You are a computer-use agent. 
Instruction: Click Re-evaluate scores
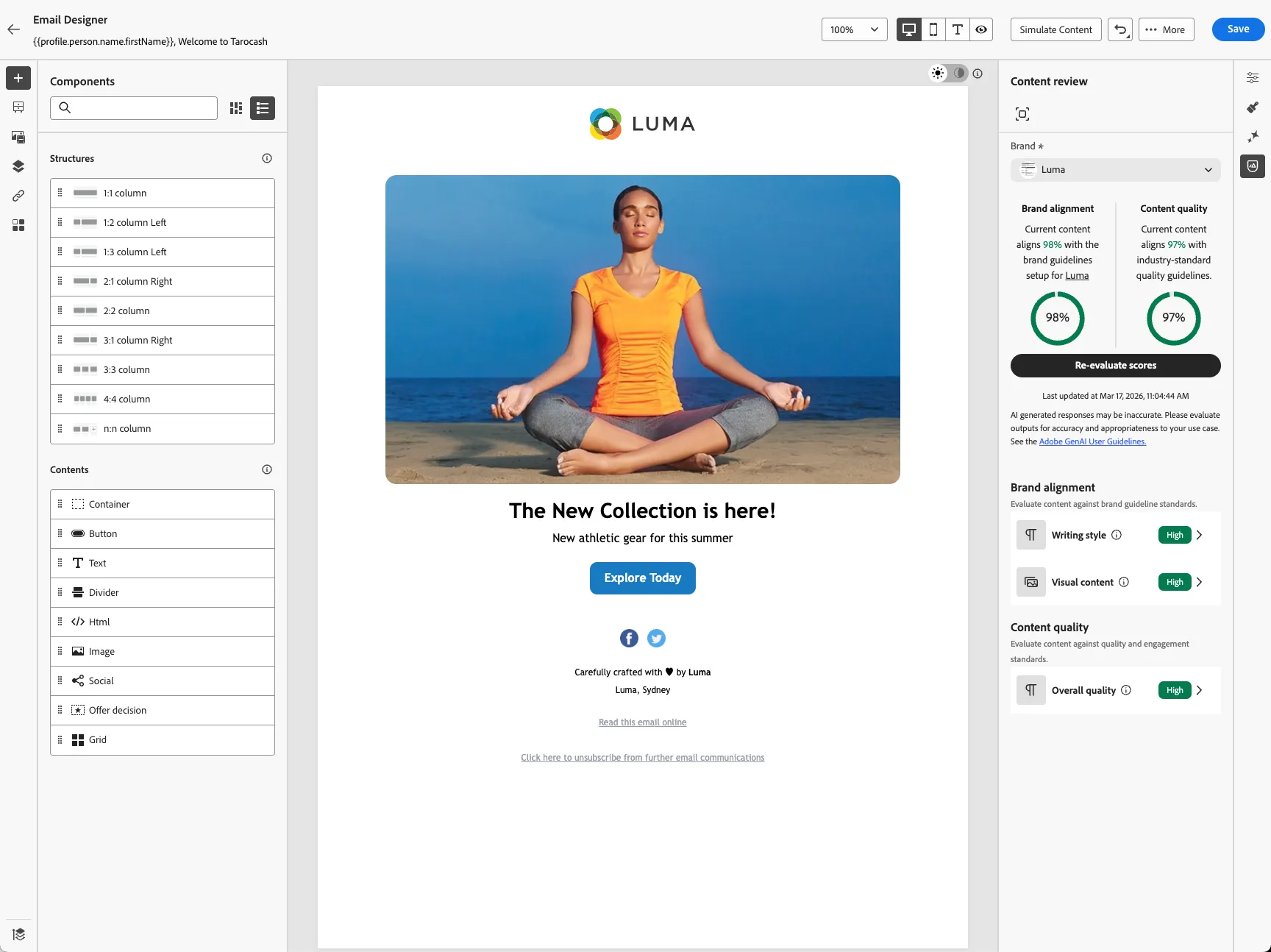tap(1116, 366)
